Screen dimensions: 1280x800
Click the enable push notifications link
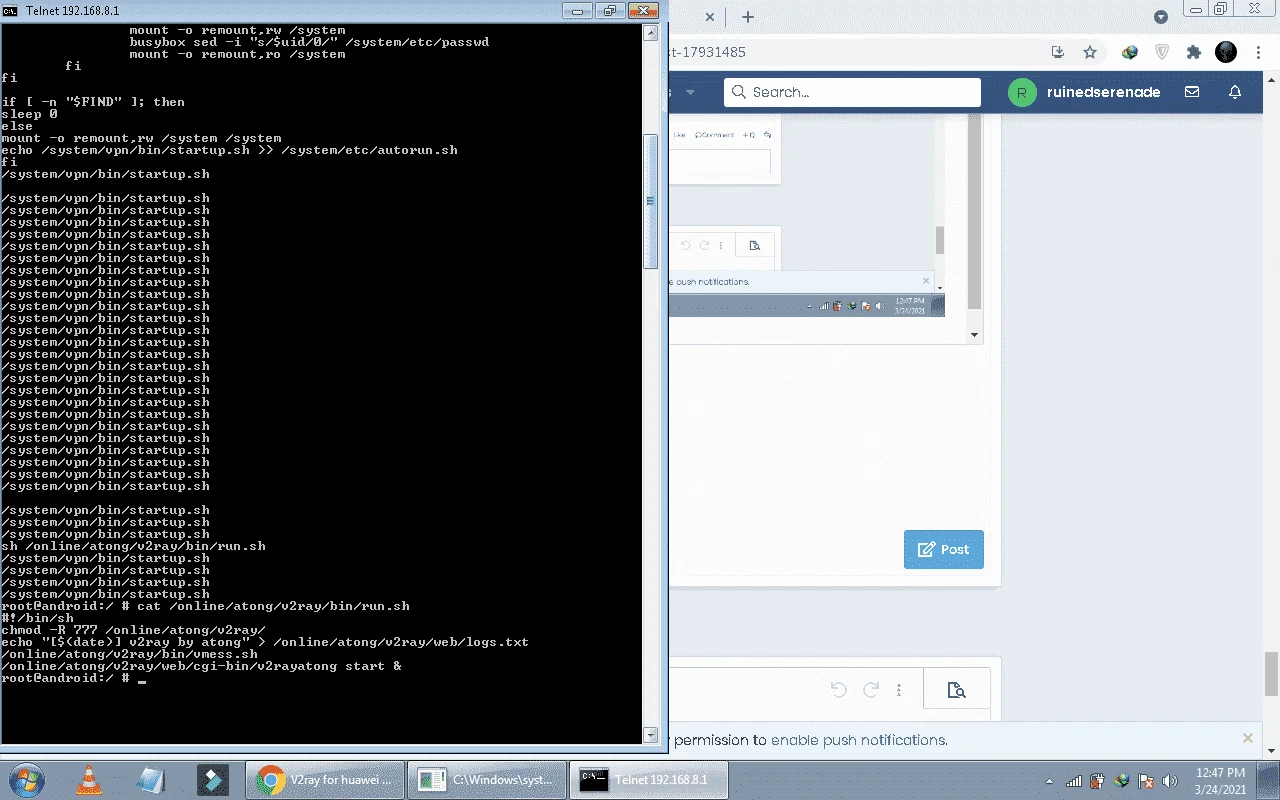pos(859,740)
